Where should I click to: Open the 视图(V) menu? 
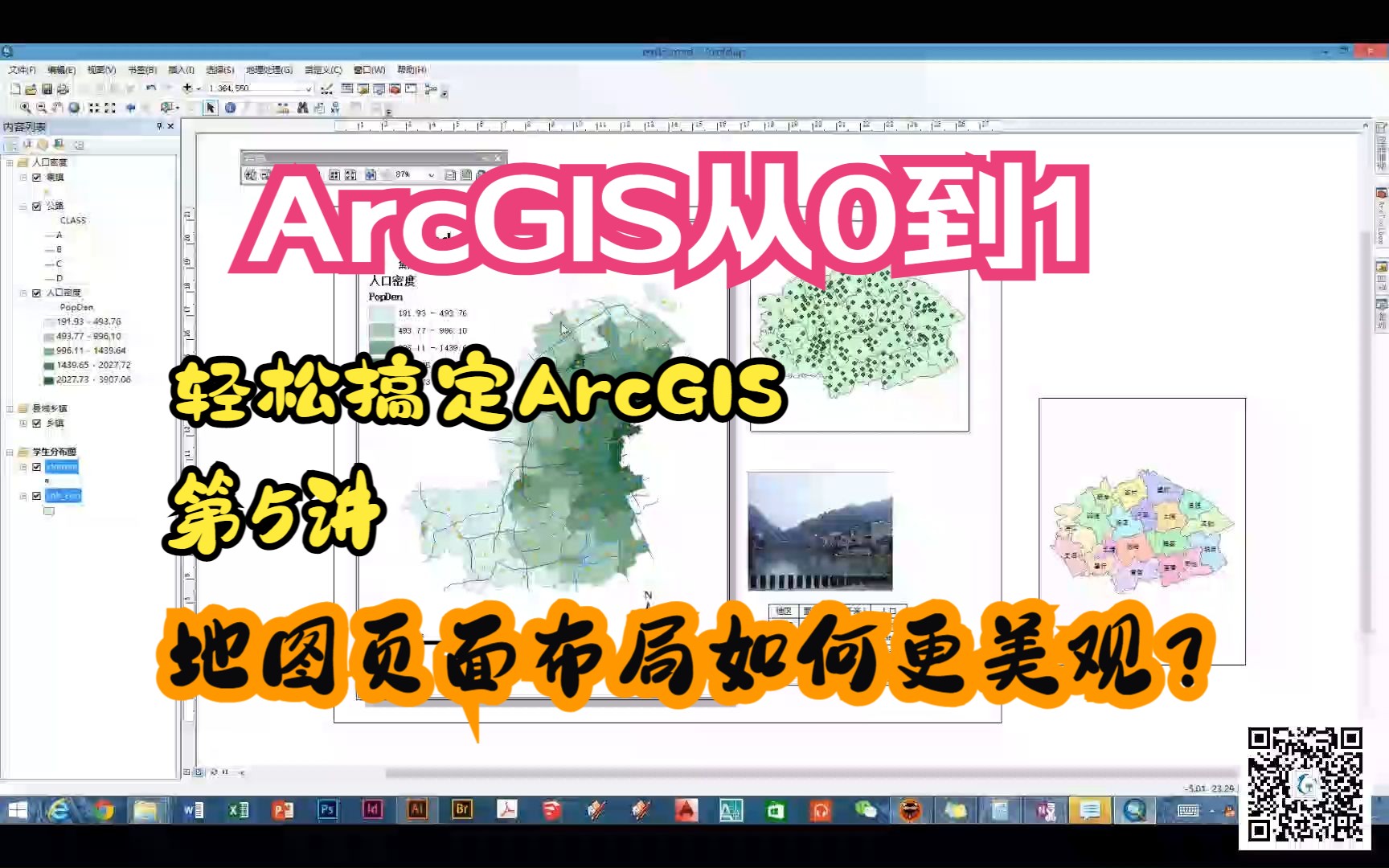coord(101,70)
